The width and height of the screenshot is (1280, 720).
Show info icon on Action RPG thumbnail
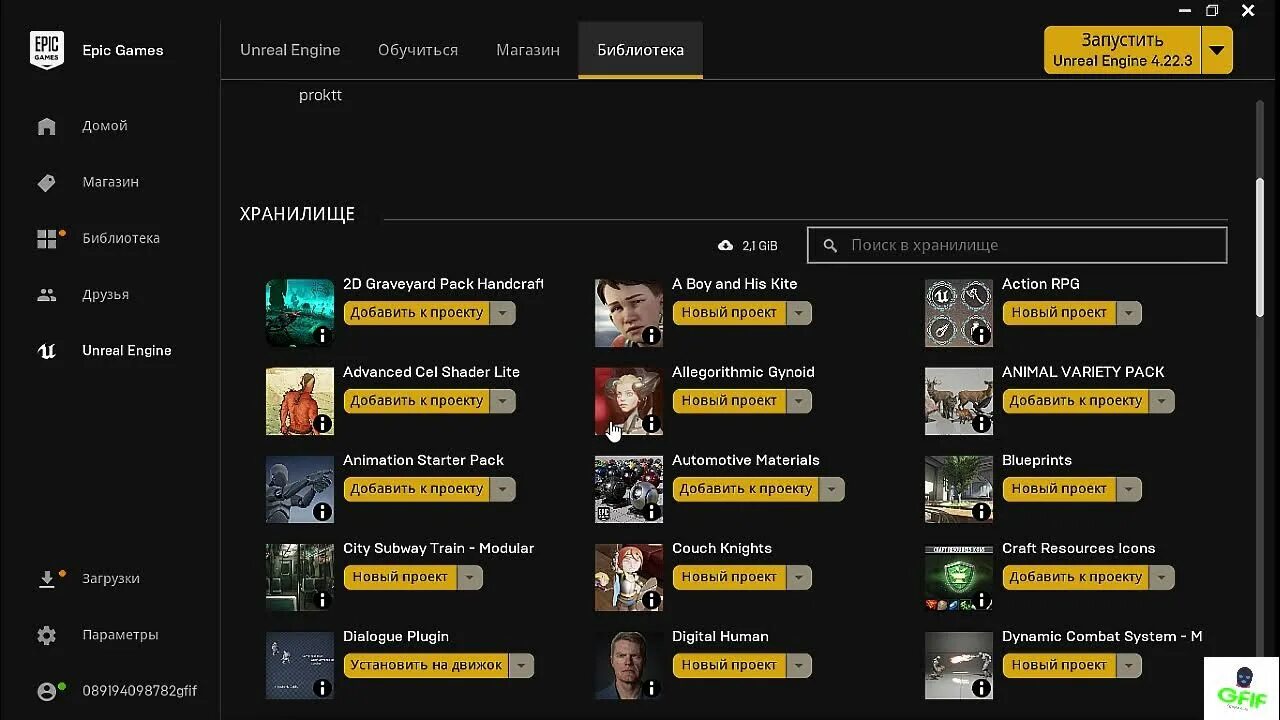pyautogui.click(x=981, y=336)
